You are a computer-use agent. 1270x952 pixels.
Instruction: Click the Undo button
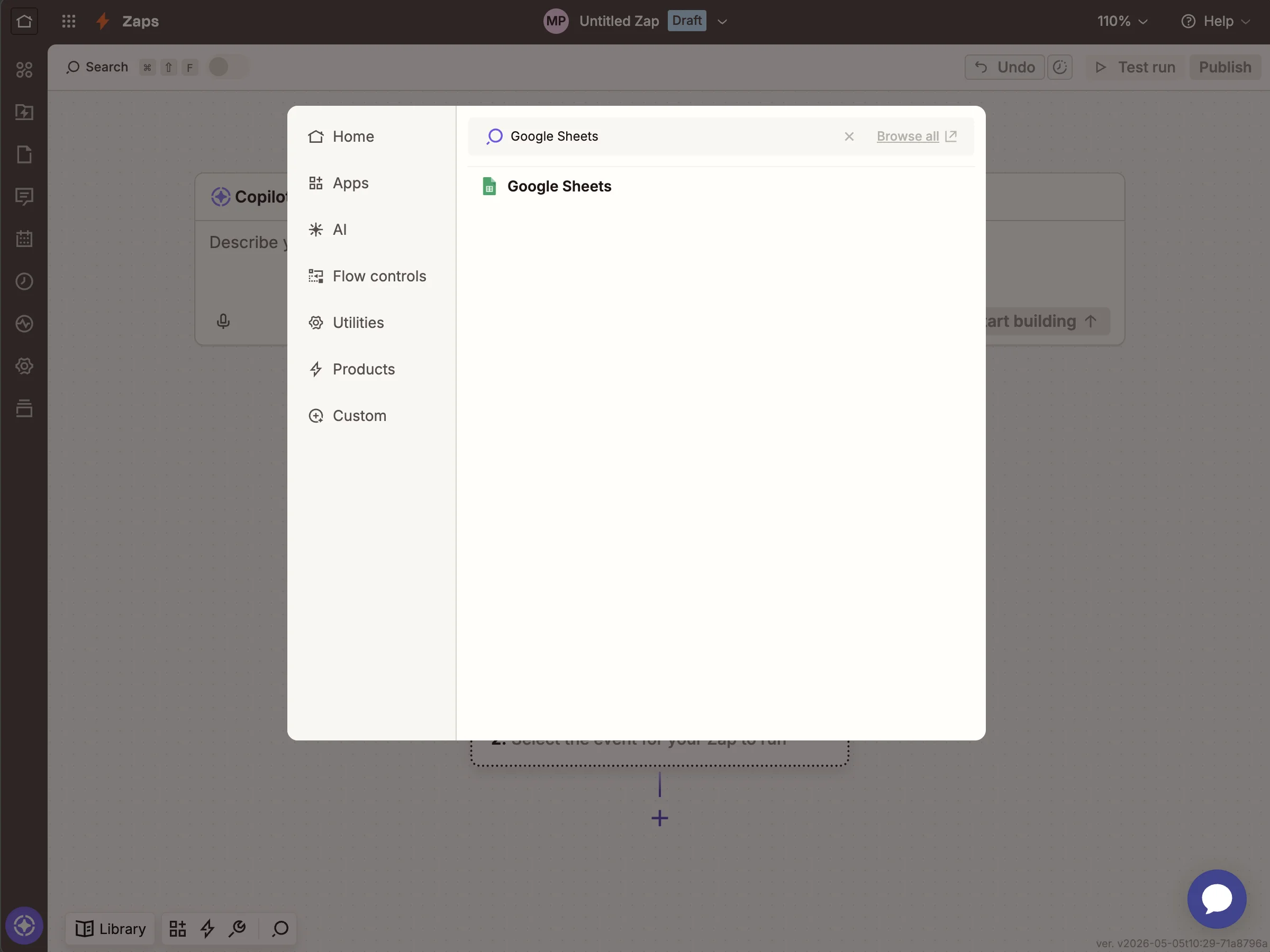pyautogui.click(x=1004, y=67)
